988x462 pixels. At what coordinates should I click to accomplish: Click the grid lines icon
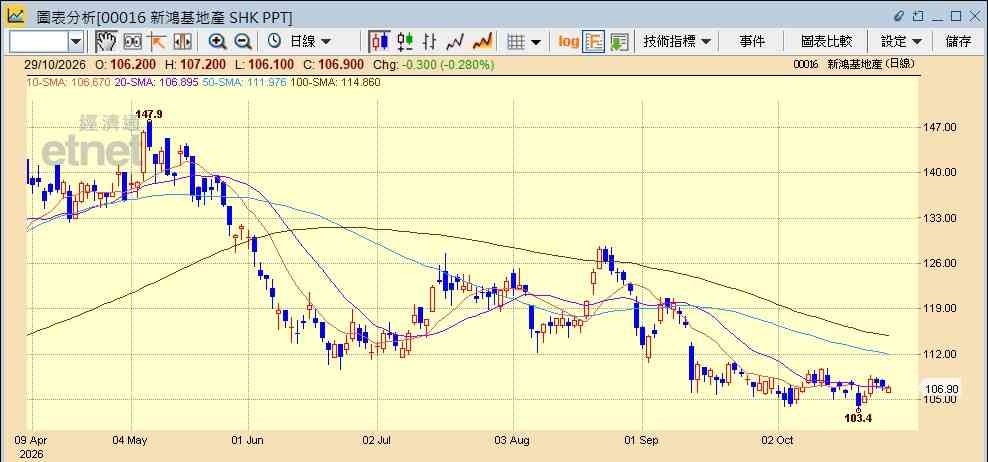click(x=516, y=42)
